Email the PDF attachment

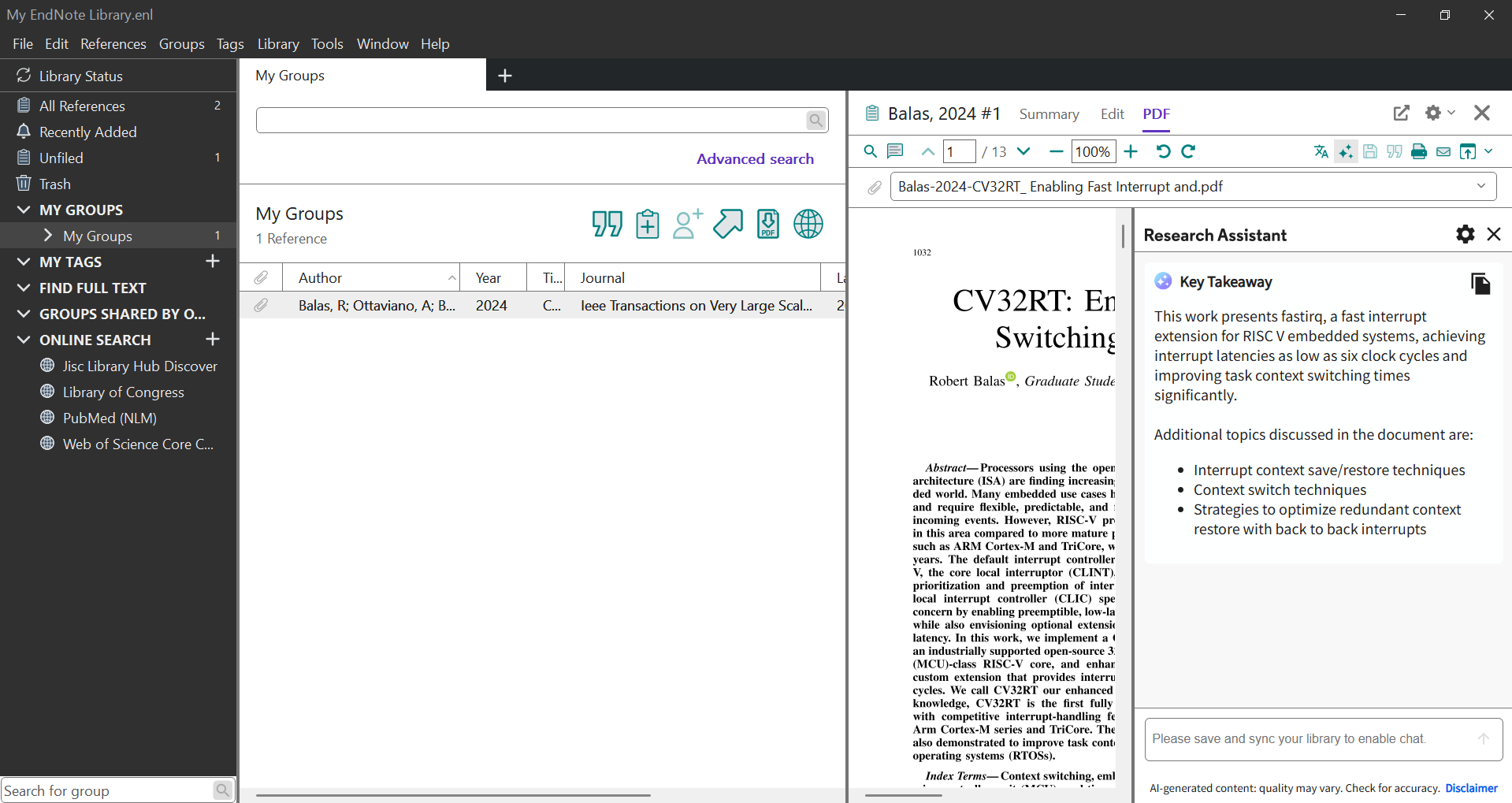(x=1443, y=151)
